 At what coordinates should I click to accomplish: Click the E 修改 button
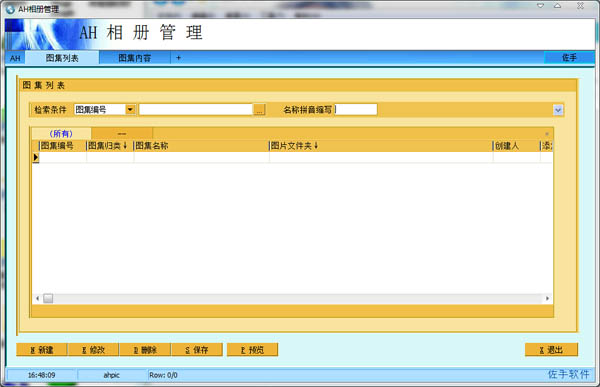pyautogui.click(x=93, y=349)
